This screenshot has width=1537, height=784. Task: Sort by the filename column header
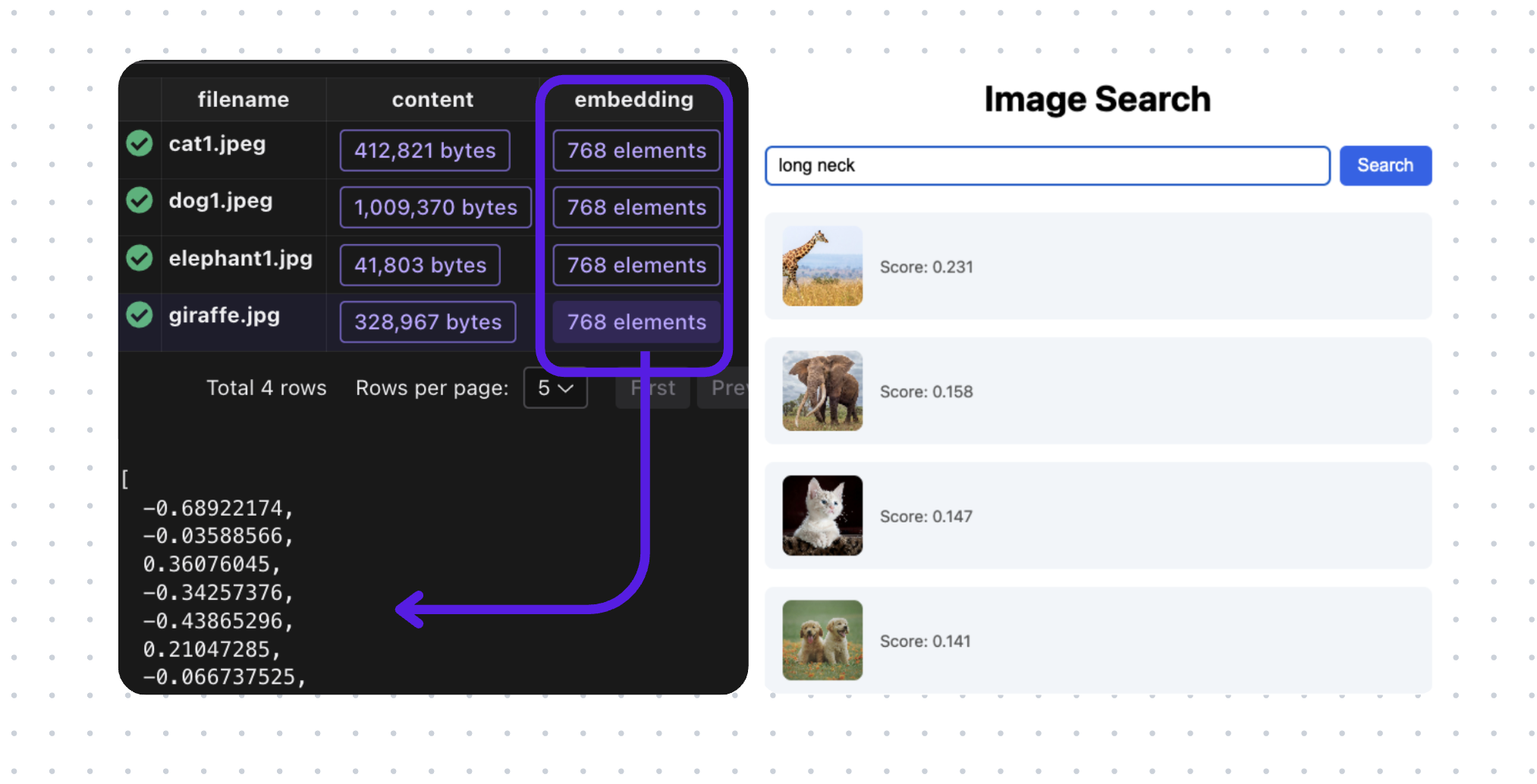pyautogui.click(x=244, y=99)
